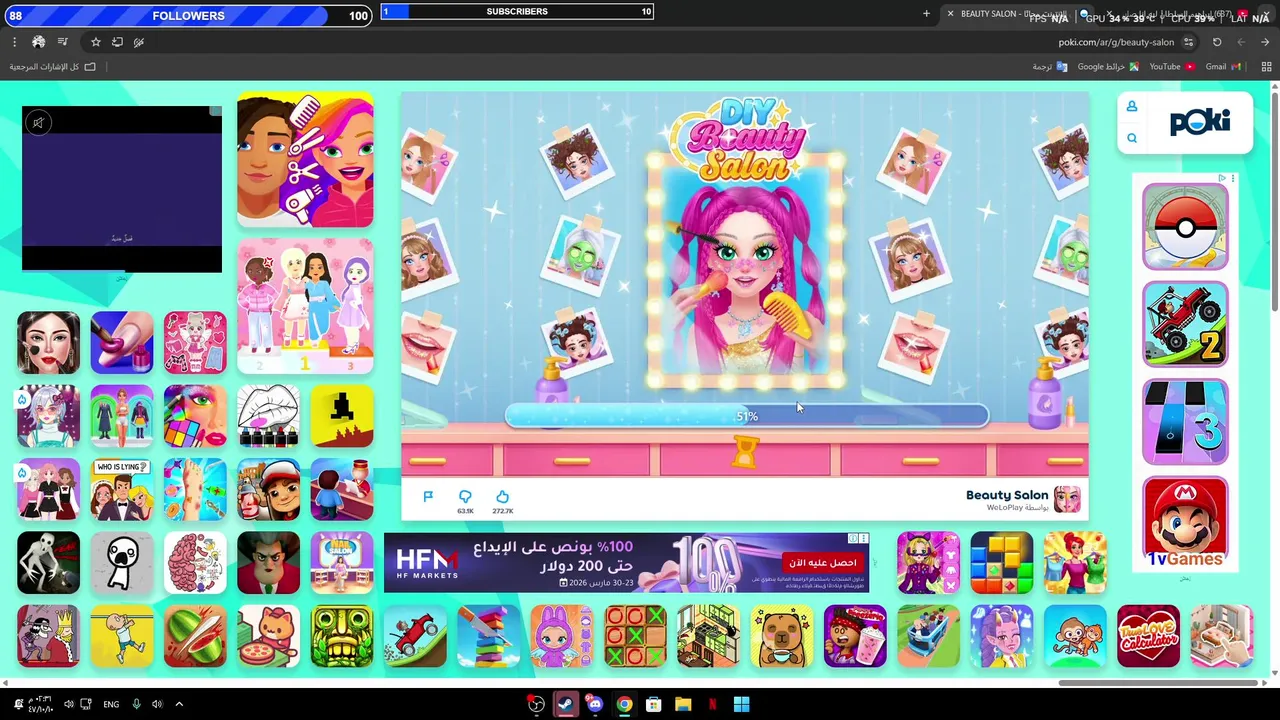Like the Beauty Salon game with thumbs up
The width and height of the screenshot is (1280, 720).
pos(502,497)
